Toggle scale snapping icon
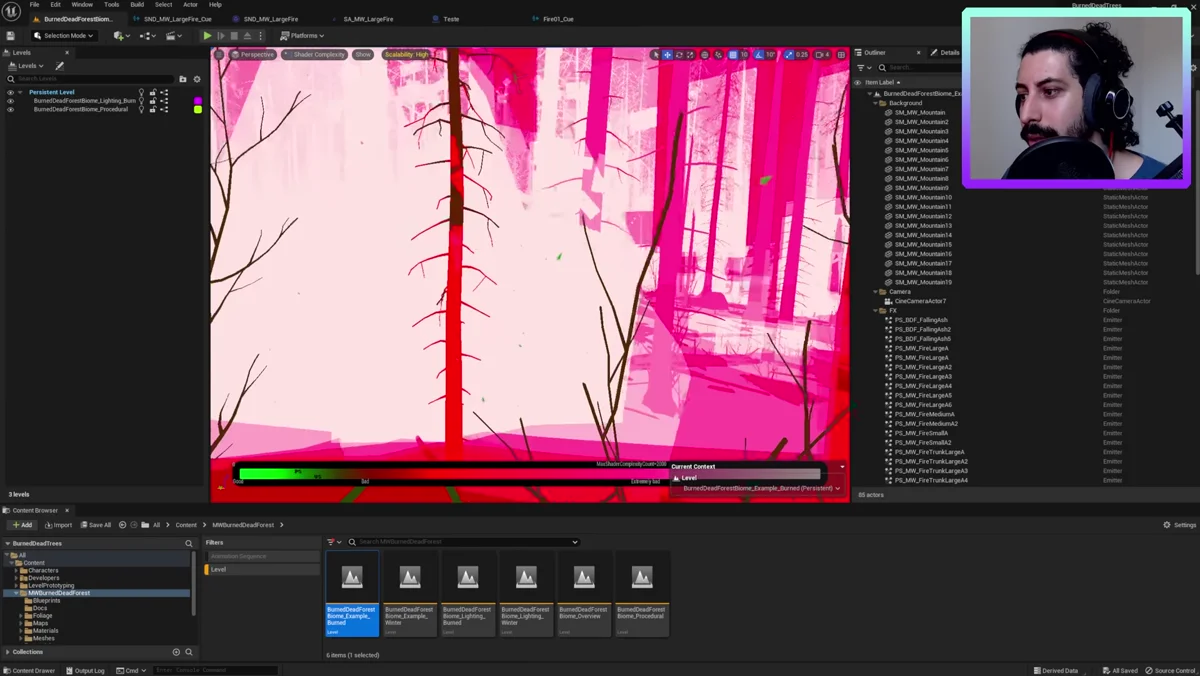The width and height of the screenshot is (1200, 676). click(789, 54)
